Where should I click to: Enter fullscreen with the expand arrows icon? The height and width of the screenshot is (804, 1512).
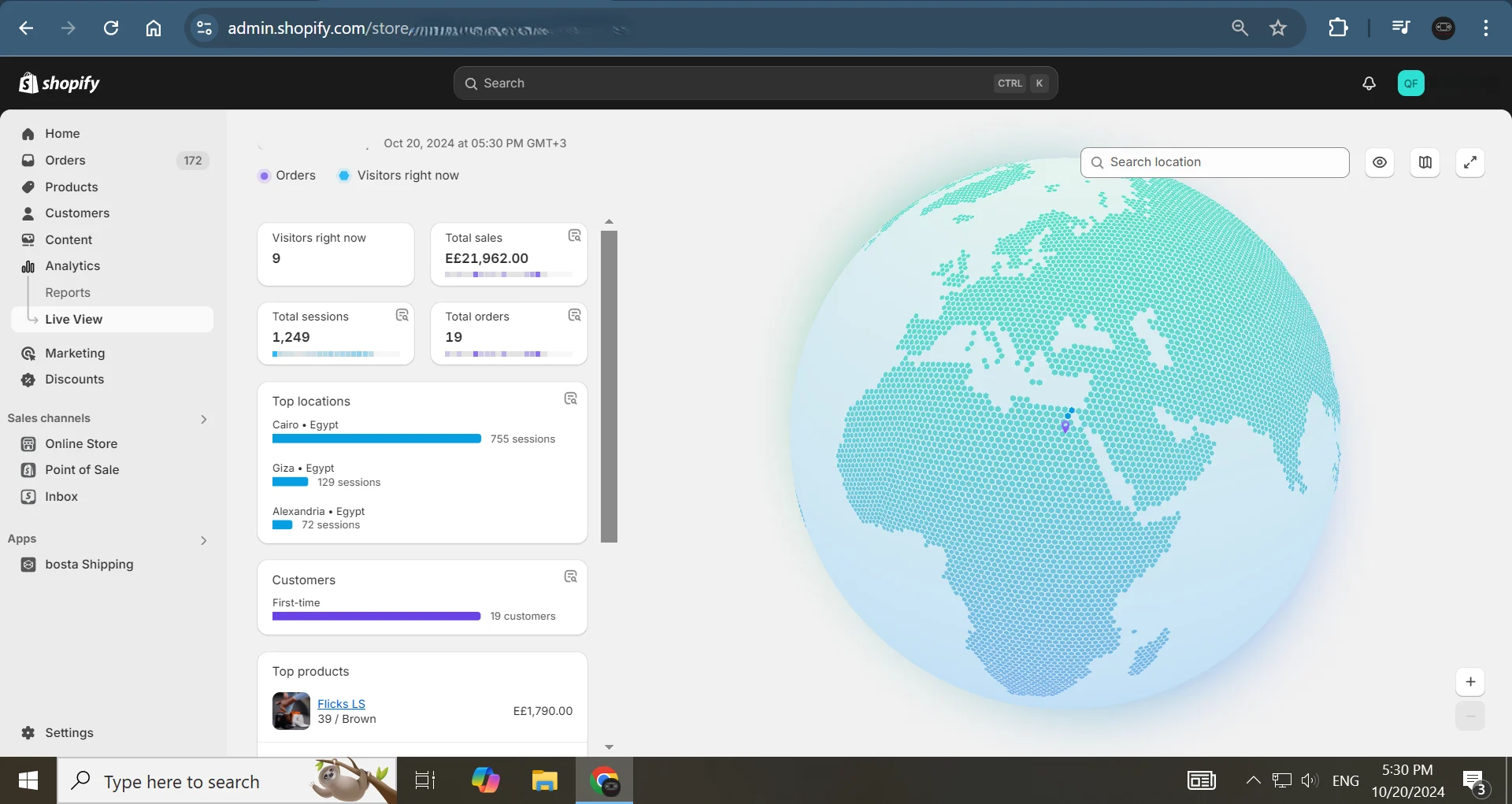coord(1469,162)
